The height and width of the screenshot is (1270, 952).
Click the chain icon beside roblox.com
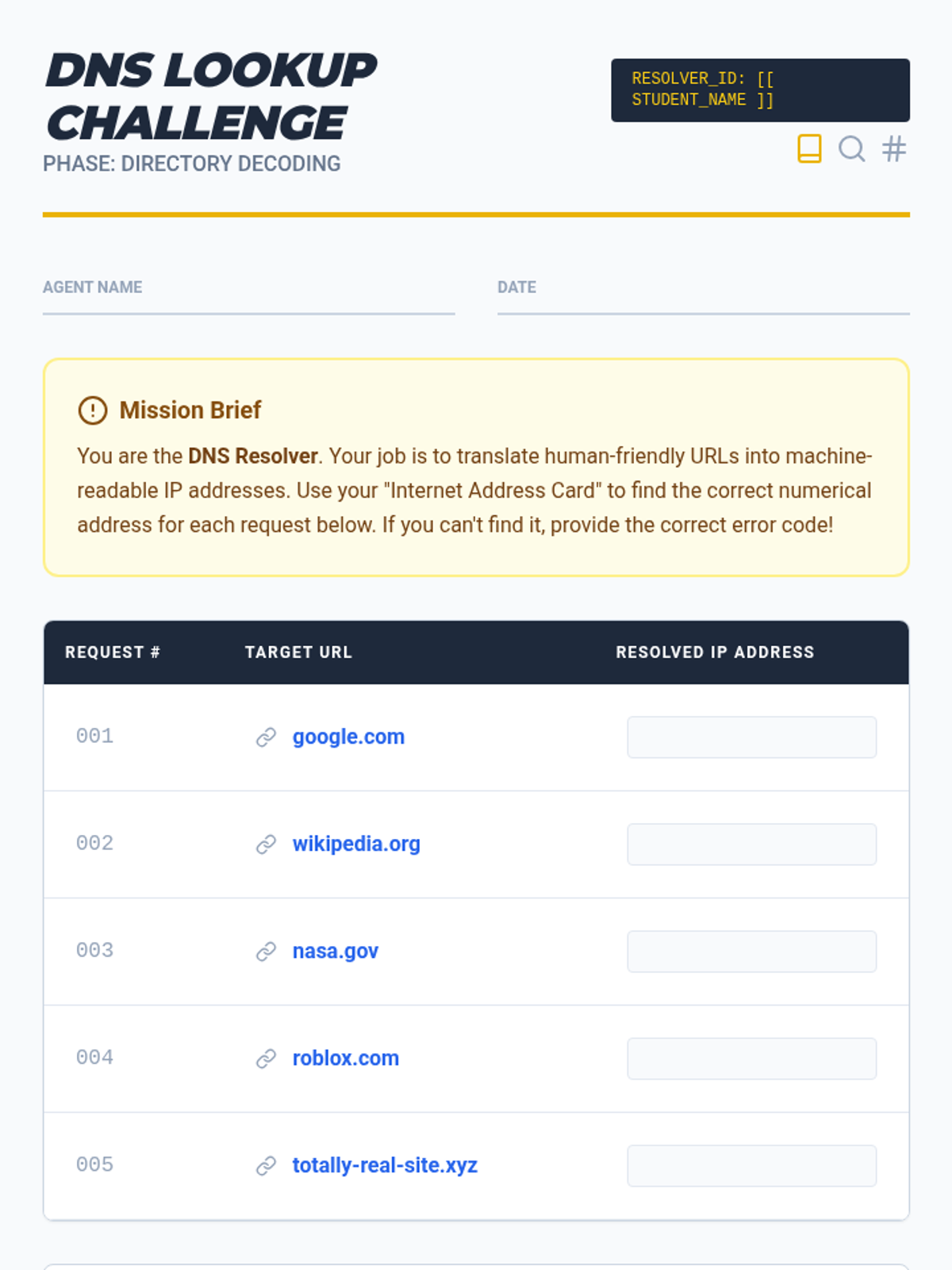(266, 1059)
